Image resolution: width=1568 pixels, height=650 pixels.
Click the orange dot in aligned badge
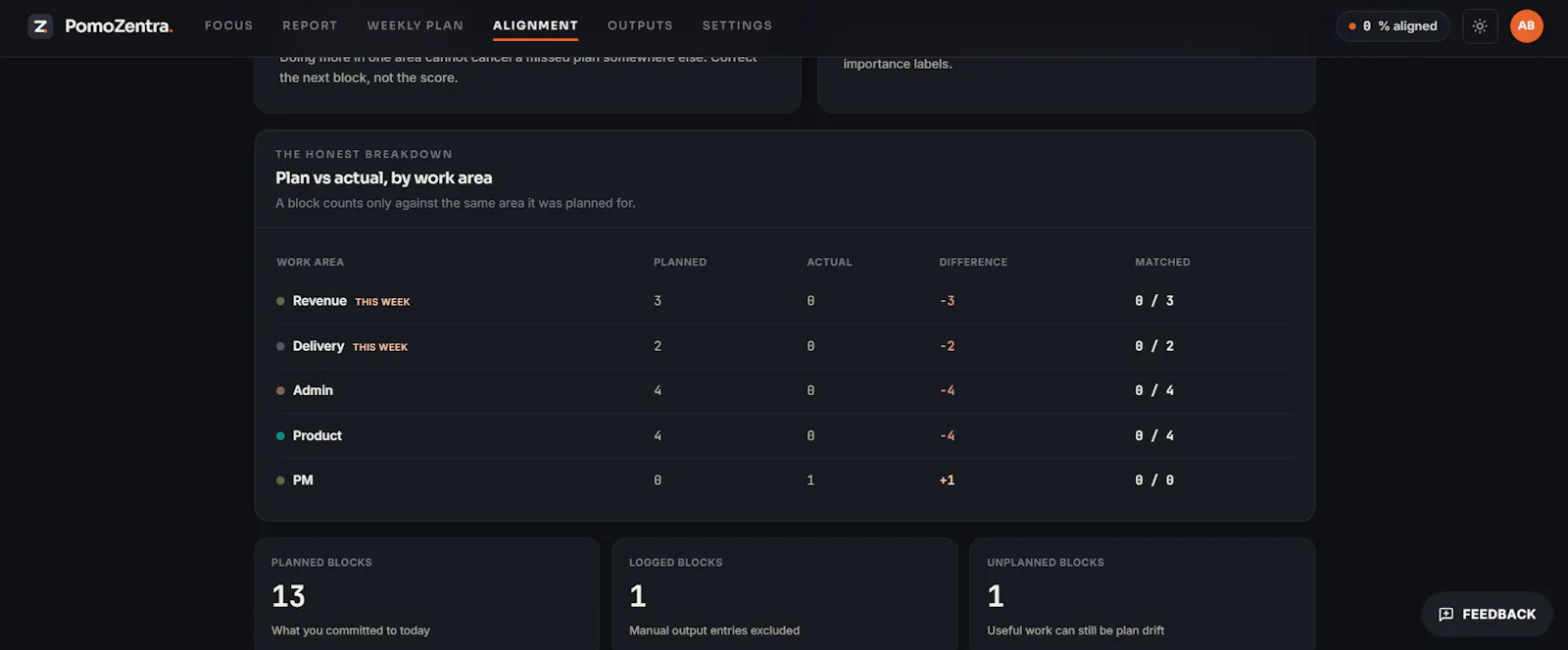(x=1352, y=26)
